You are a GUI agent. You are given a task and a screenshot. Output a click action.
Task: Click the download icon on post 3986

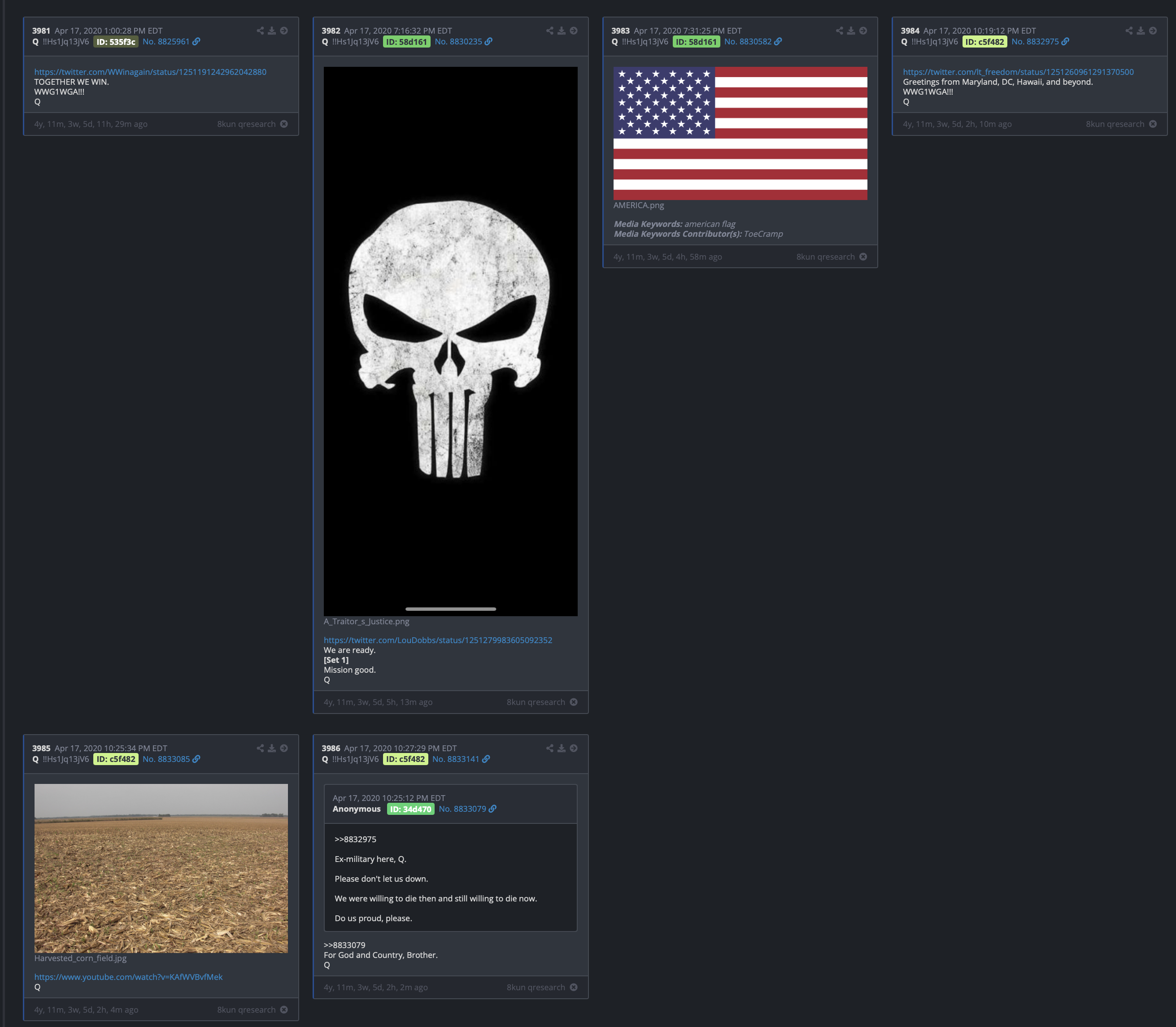[562, 748]
